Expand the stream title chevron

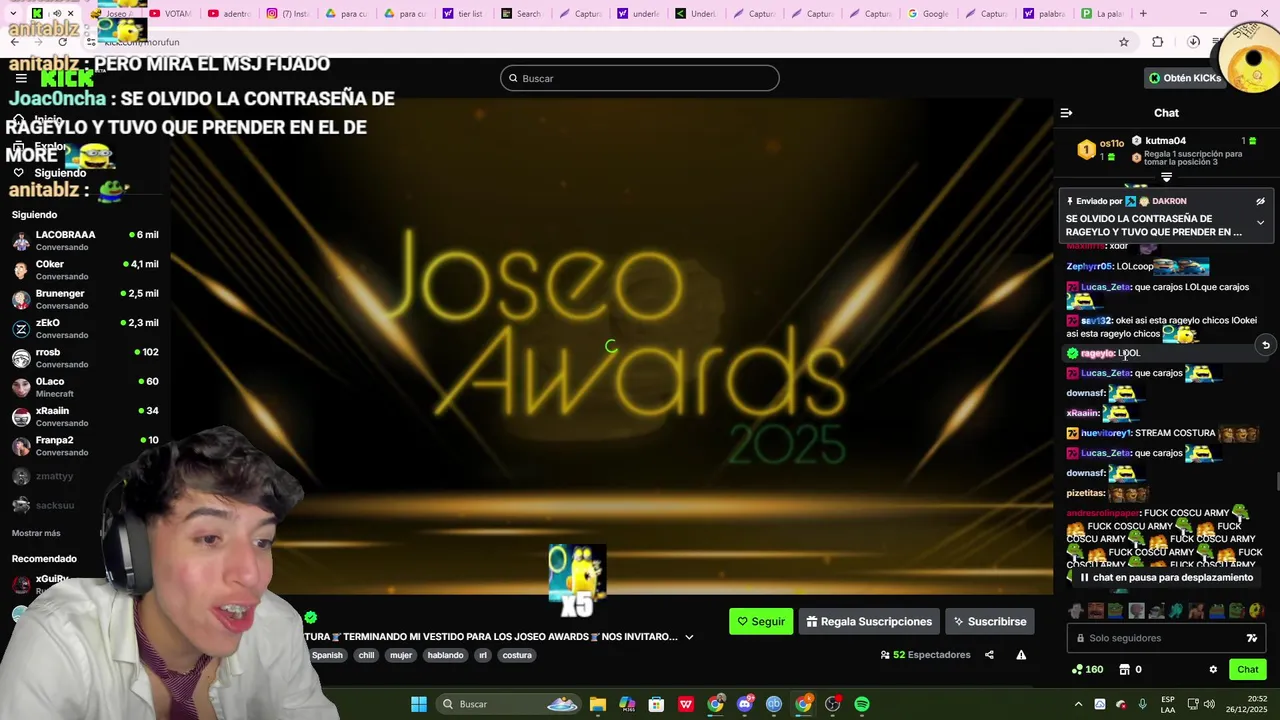(x=689, y=637)
